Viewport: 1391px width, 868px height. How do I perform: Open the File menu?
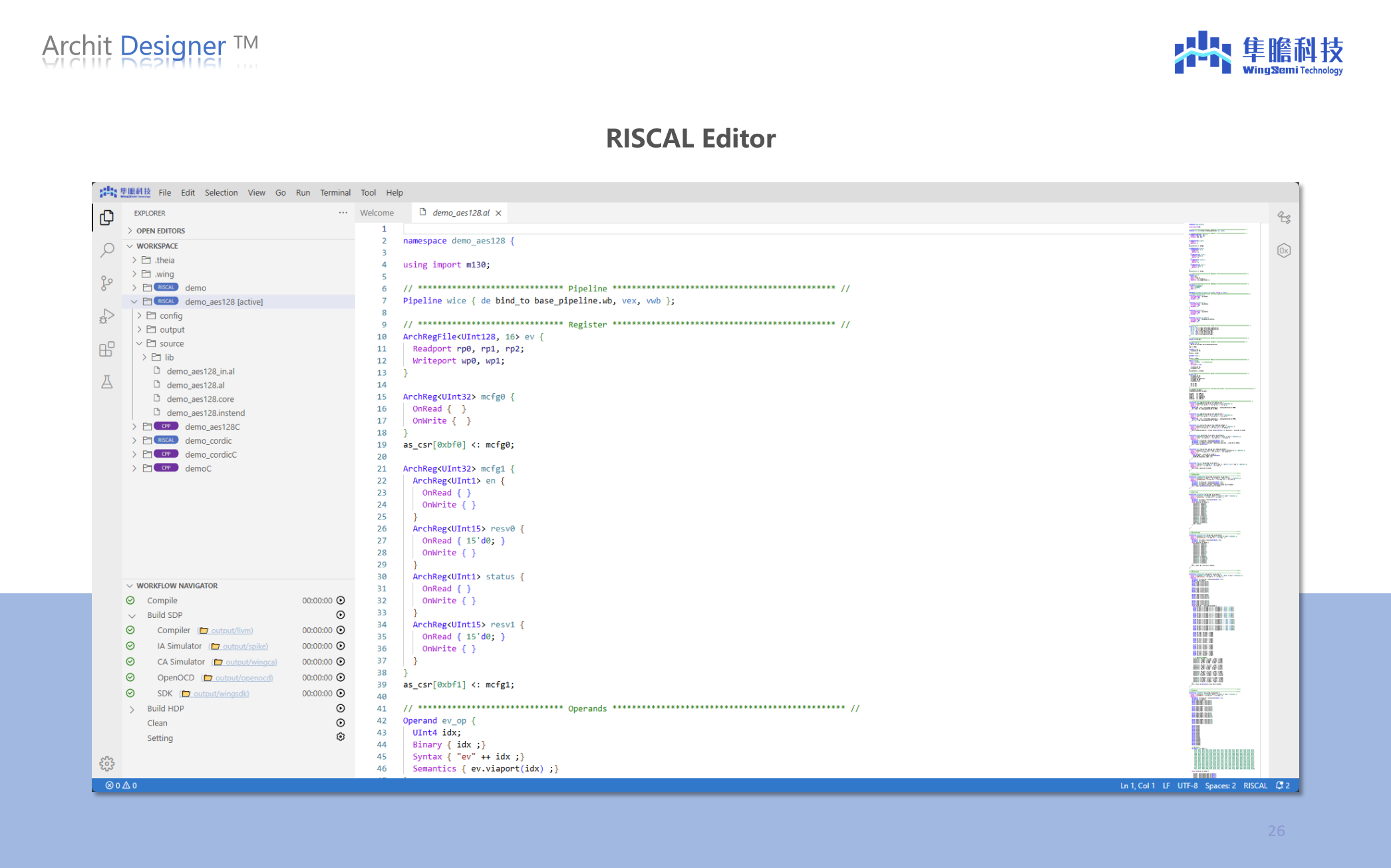[x=165, y=193]
